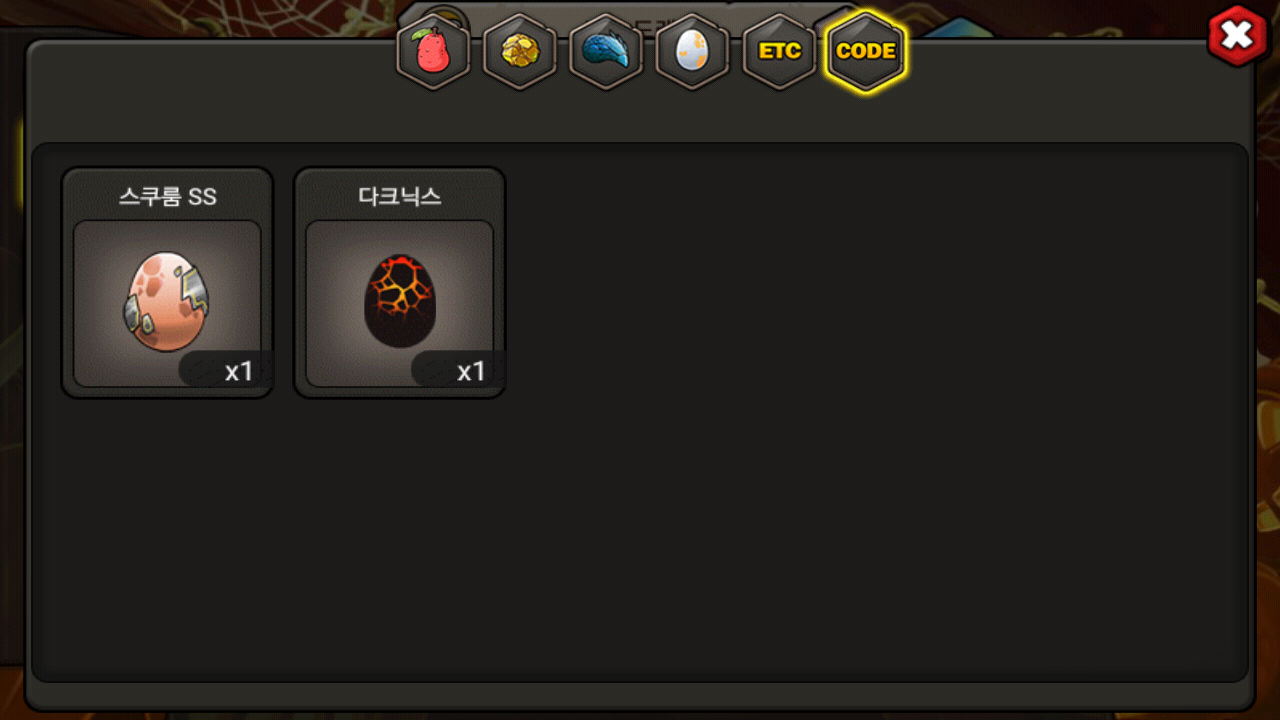
Task: Select the gold nugget category icon
Action: 520,52
